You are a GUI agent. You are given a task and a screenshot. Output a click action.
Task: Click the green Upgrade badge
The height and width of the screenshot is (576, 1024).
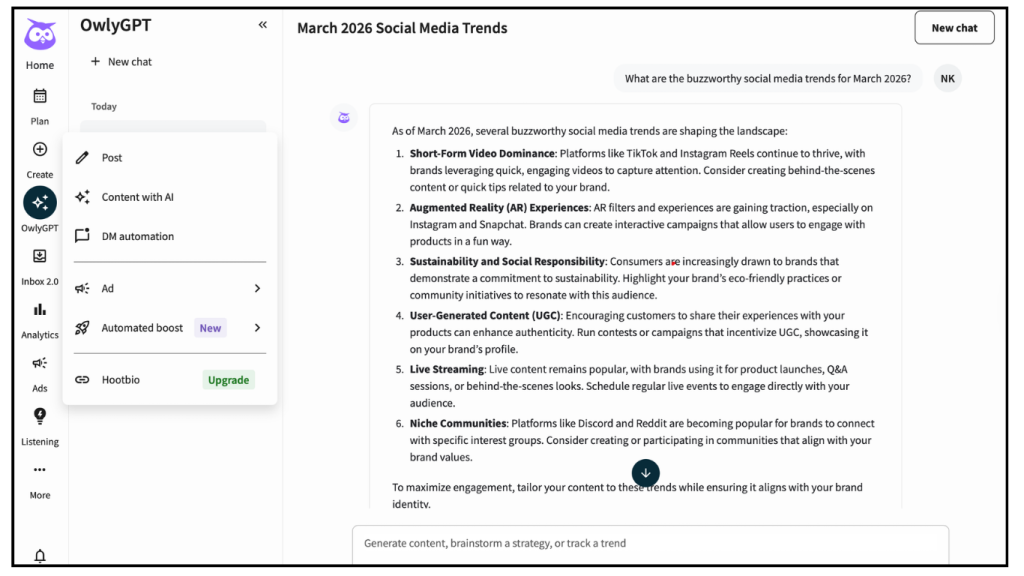coord(228,380)
